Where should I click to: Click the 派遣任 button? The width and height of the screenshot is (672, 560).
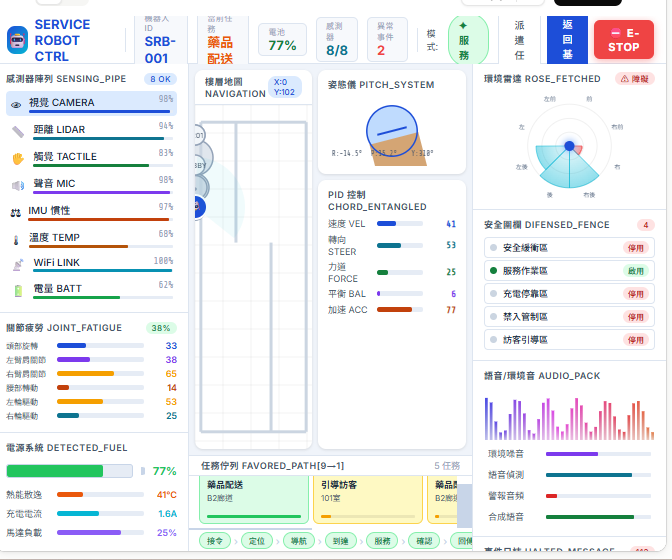519,40
